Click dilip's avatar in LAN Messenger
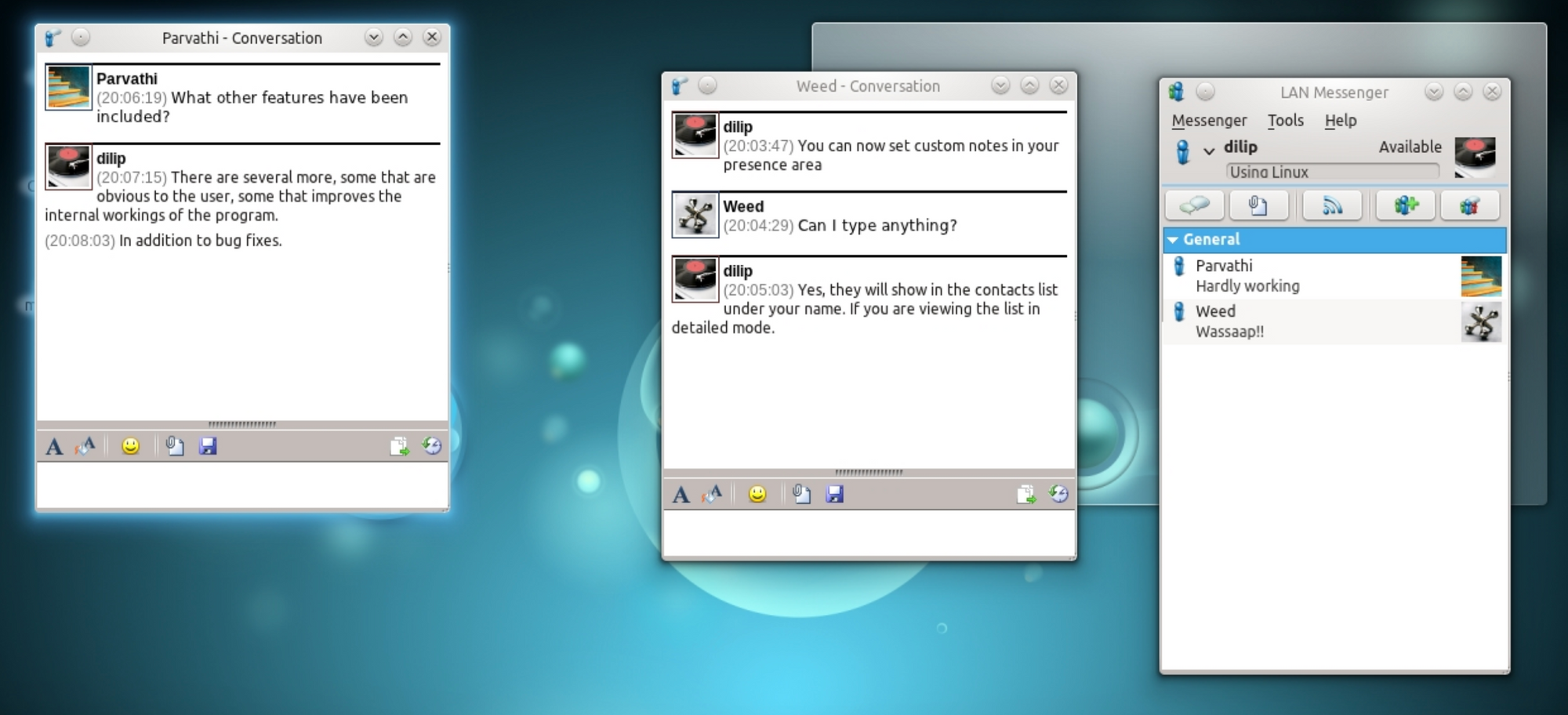This screenshot has height=715, width=1568. coord(1475,154)
